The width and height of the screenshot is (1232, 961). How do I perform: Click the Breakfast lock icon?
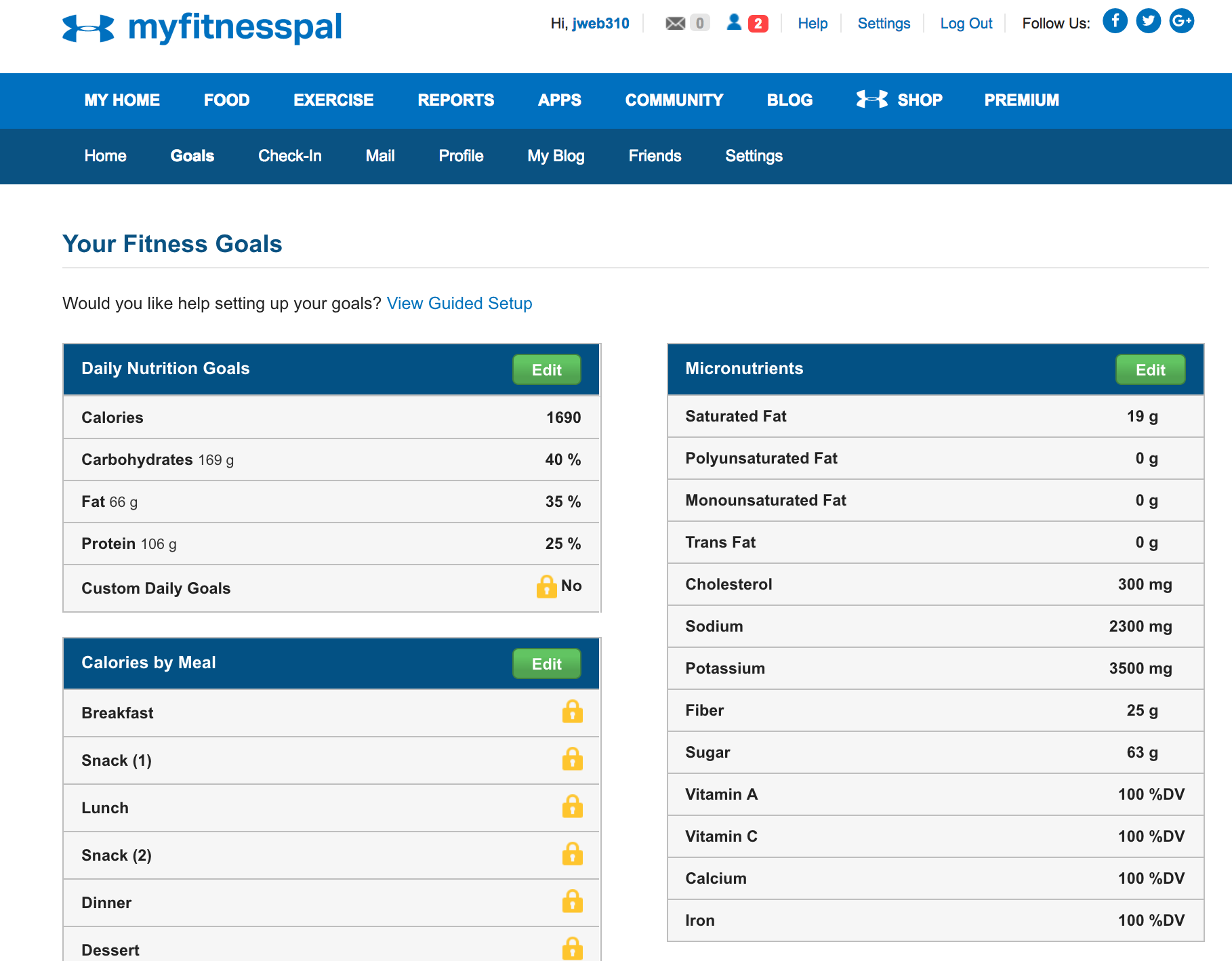click(573, 711)
